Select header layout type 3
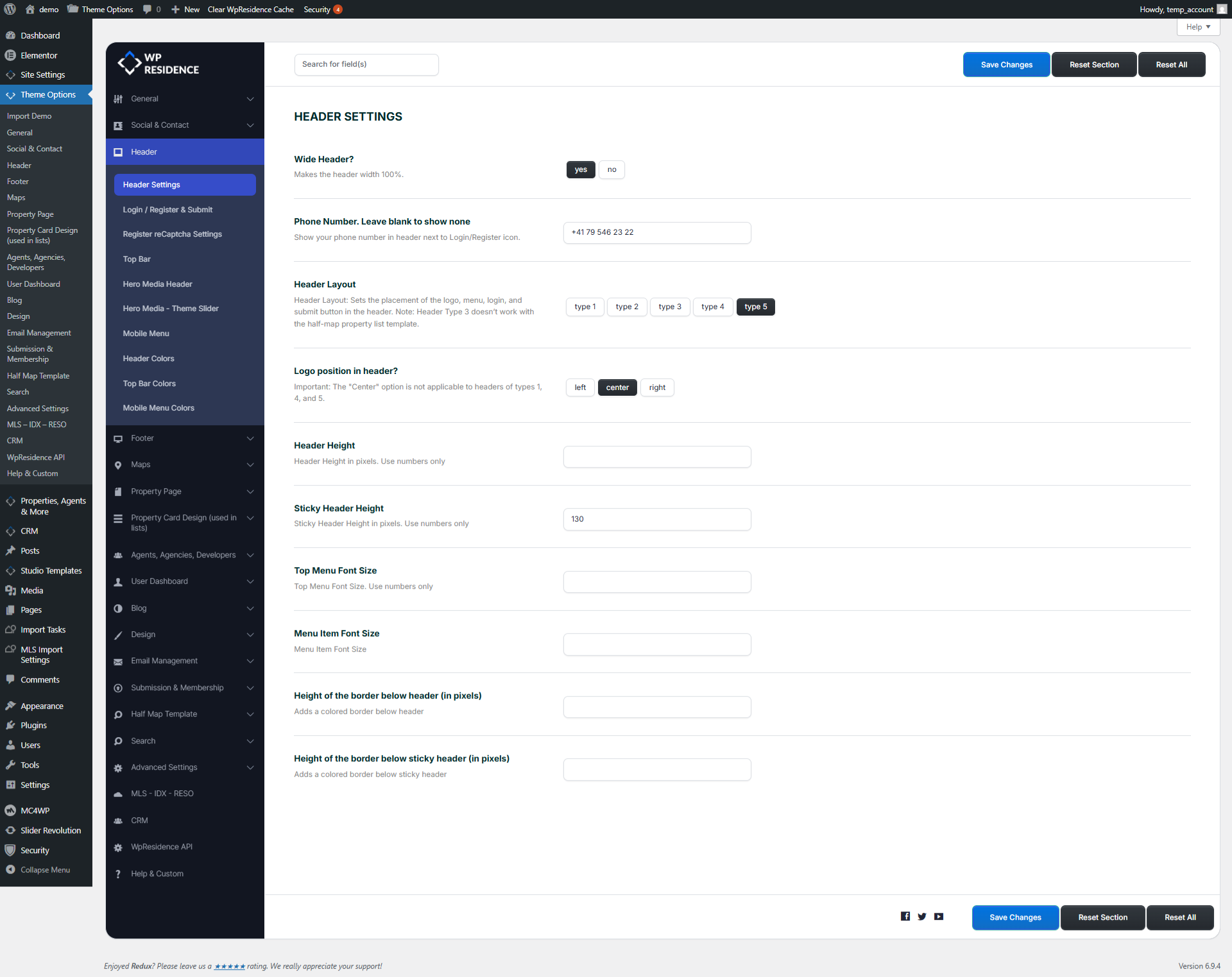The image size is (1232, 977). click(669, 307)
